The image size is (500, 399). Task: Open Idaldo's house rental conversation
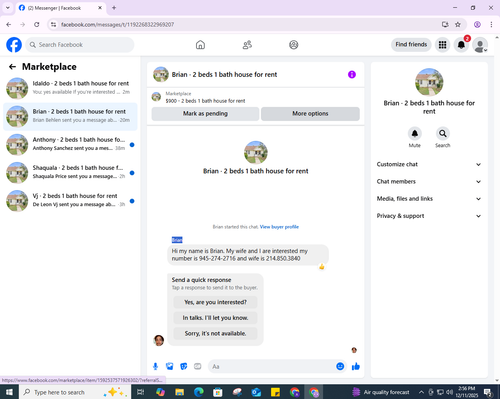tap(70, 88)
